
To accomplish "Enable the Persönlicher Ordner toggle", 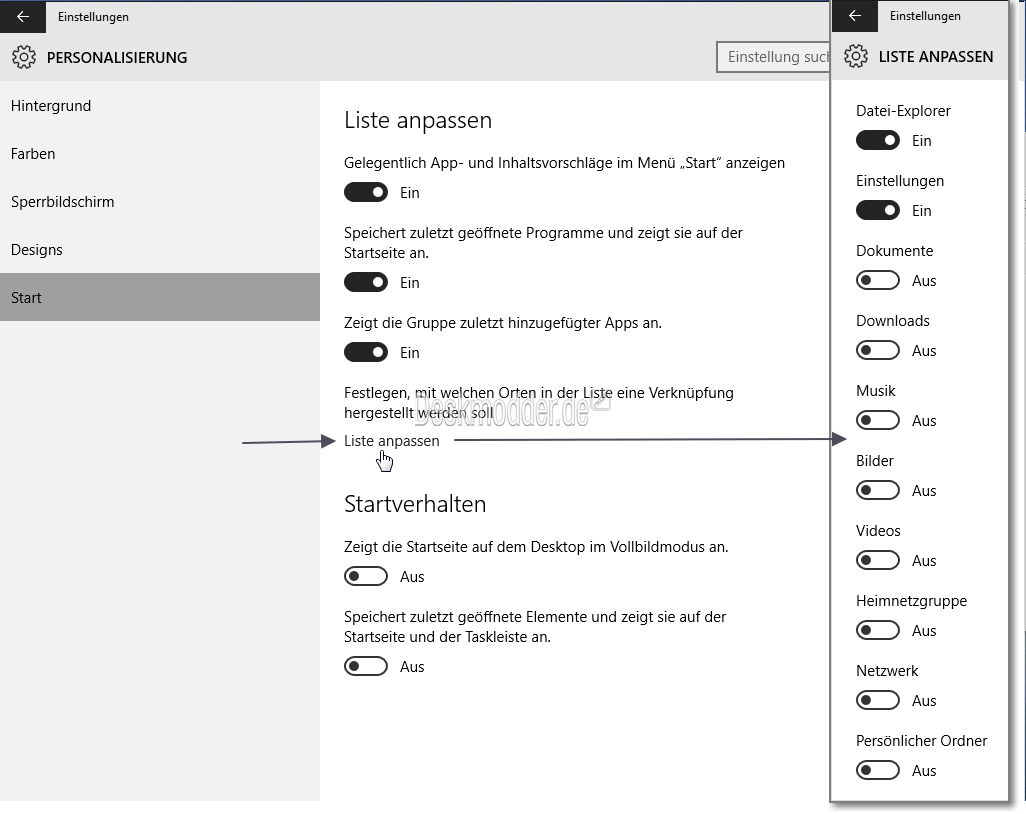I will coord(877,770).
